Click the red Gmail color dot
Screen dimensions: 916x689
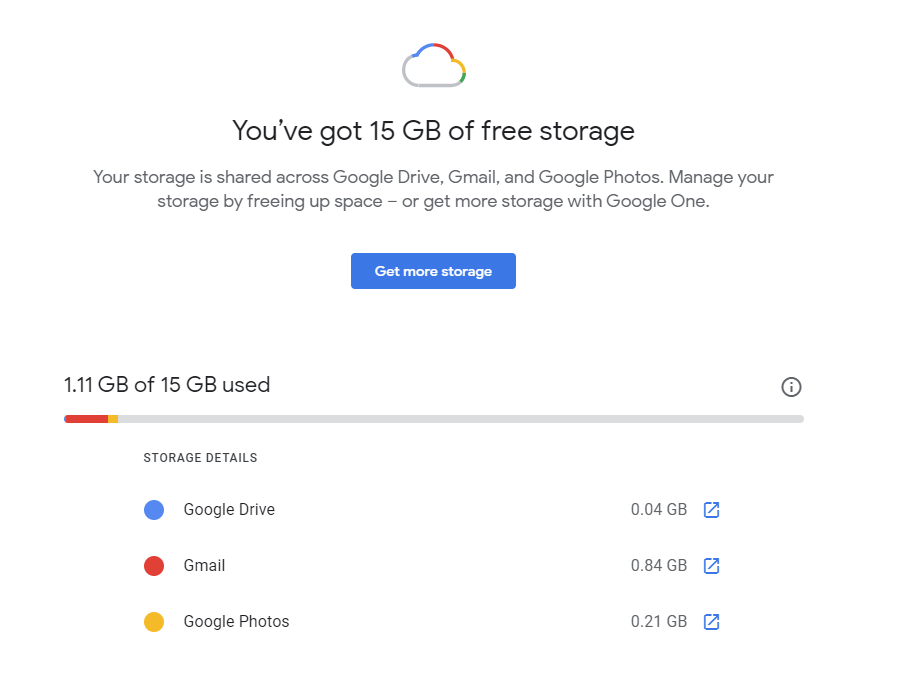point(154,566)
